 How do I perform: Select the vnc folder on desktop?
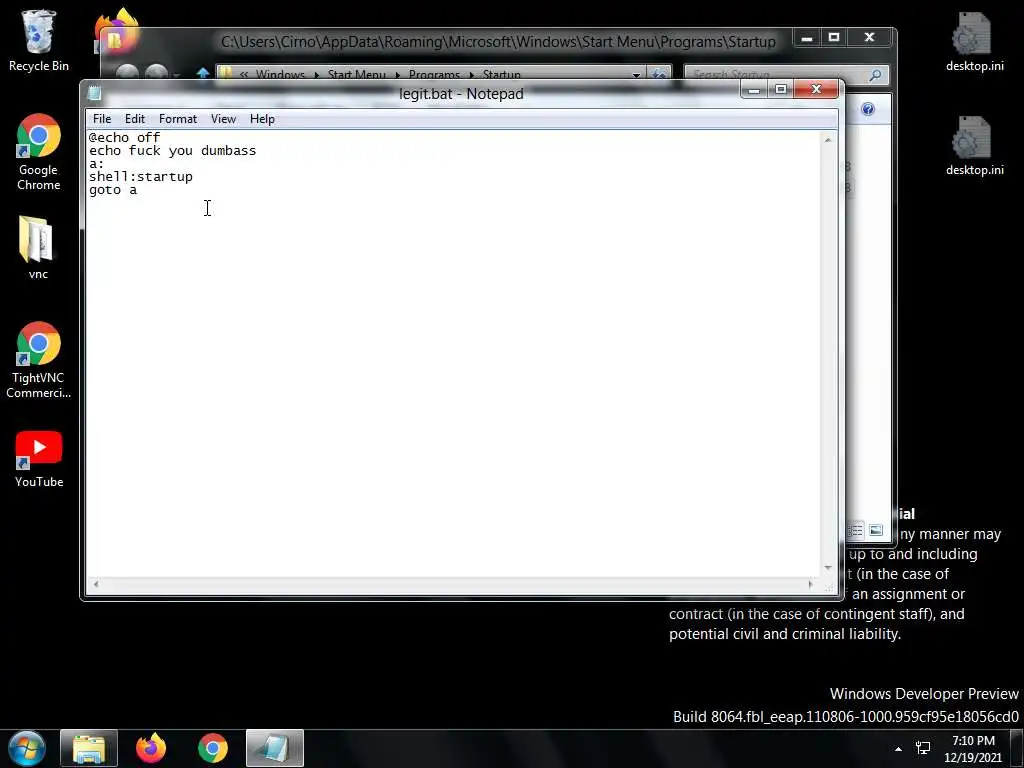coord(38,247)
